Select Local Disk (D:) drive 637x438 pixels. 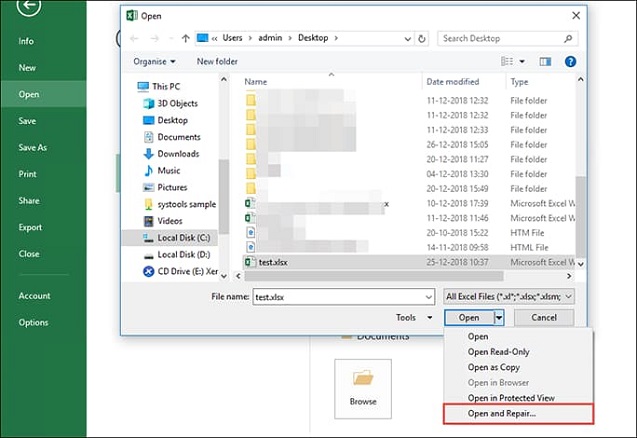point(177,254)
